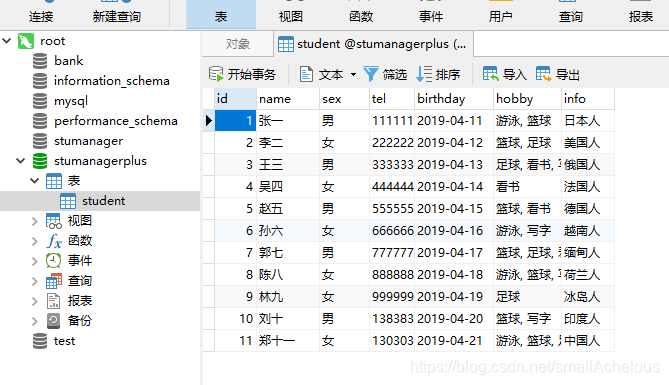Select the name cell 孙六
Screen dimensions: 669x385
tap(288, 231)
